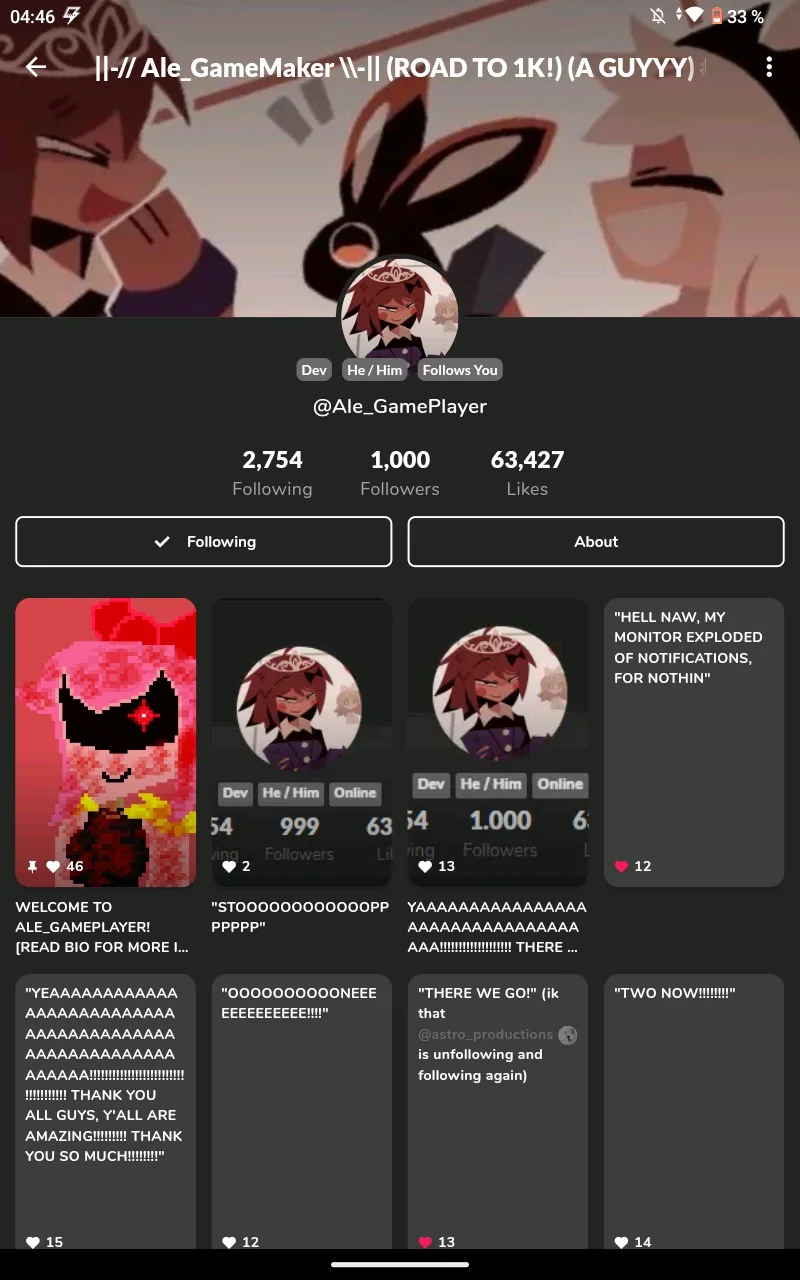Screen dimensions: 800x1280
Task: Tap heart icon on the 999 followers post
Action: point(229,866)
